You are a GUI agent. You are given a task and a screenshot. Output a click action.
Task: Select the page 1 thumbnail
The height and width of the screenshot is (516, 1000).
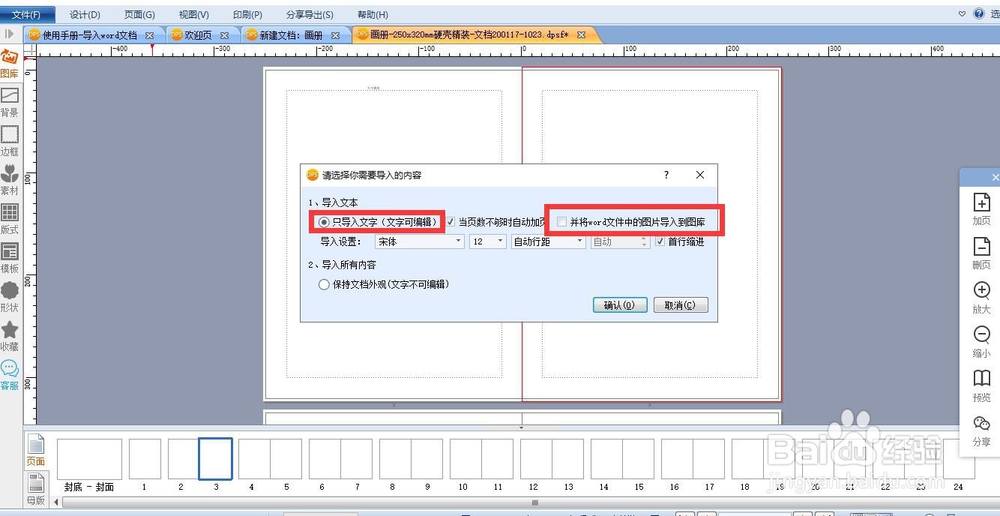(x=145, y=459)
